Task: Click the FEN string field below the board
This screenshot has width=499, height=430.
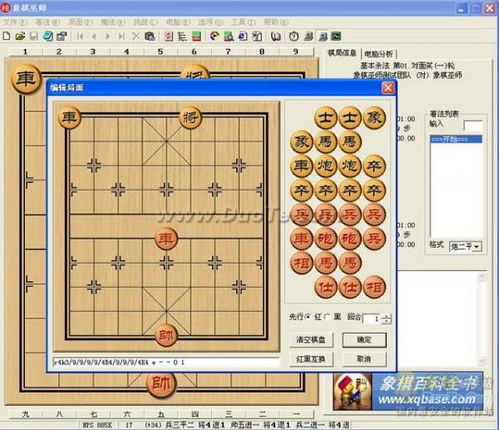Action: [166, 362]
